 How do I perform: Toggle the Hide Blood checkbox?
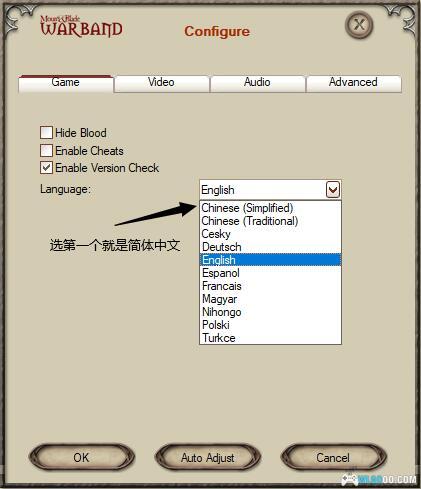[46, 133]
